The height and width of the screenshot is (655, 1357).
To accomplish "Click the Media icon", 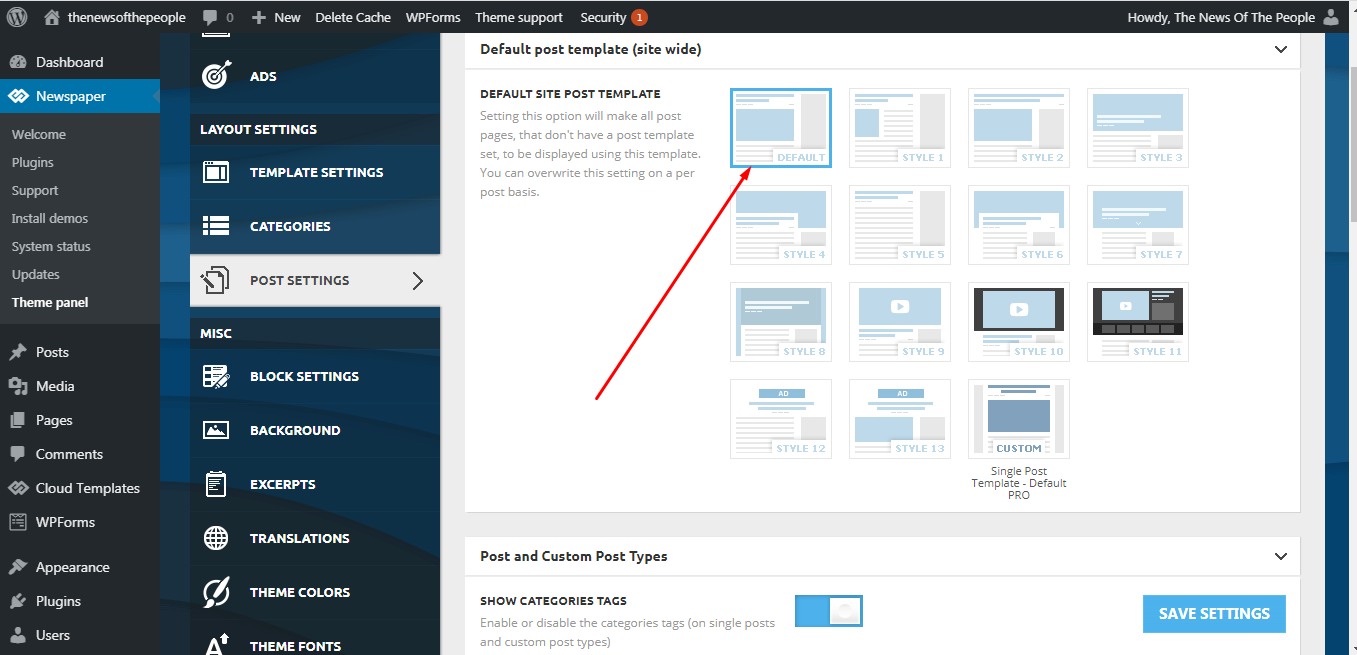I will [18, 386].
